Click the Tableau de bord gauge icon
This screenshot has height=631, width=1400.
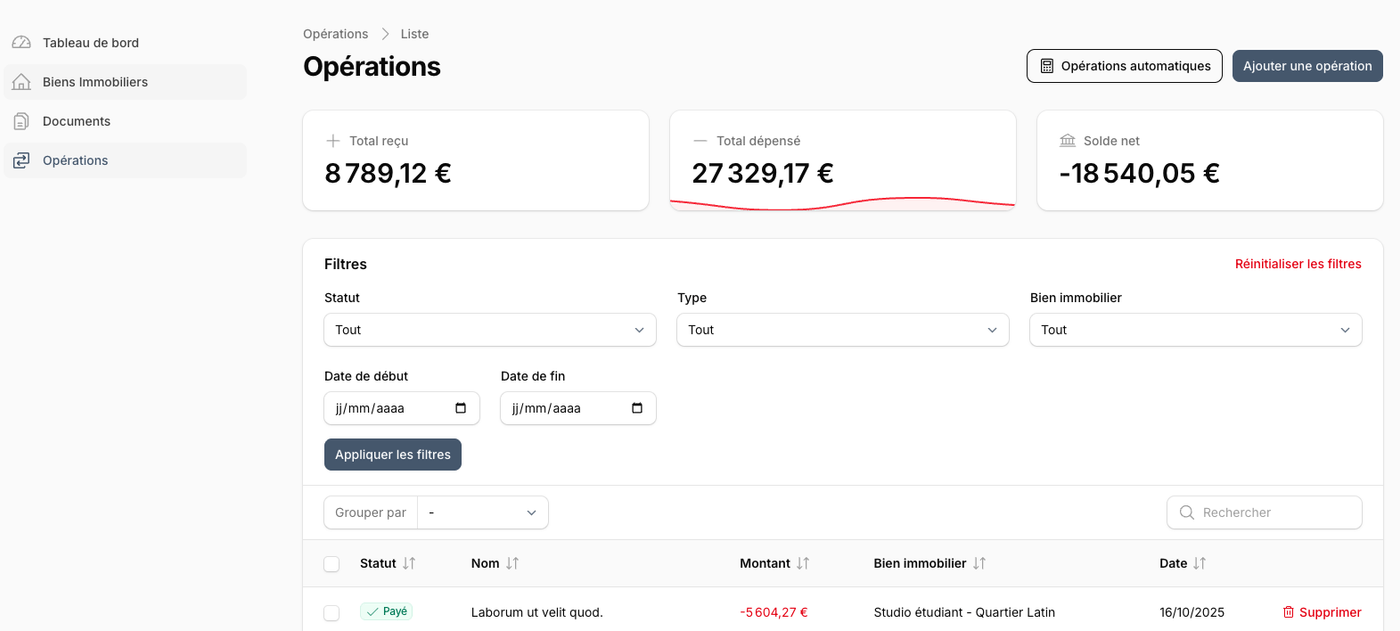point(21,43)
